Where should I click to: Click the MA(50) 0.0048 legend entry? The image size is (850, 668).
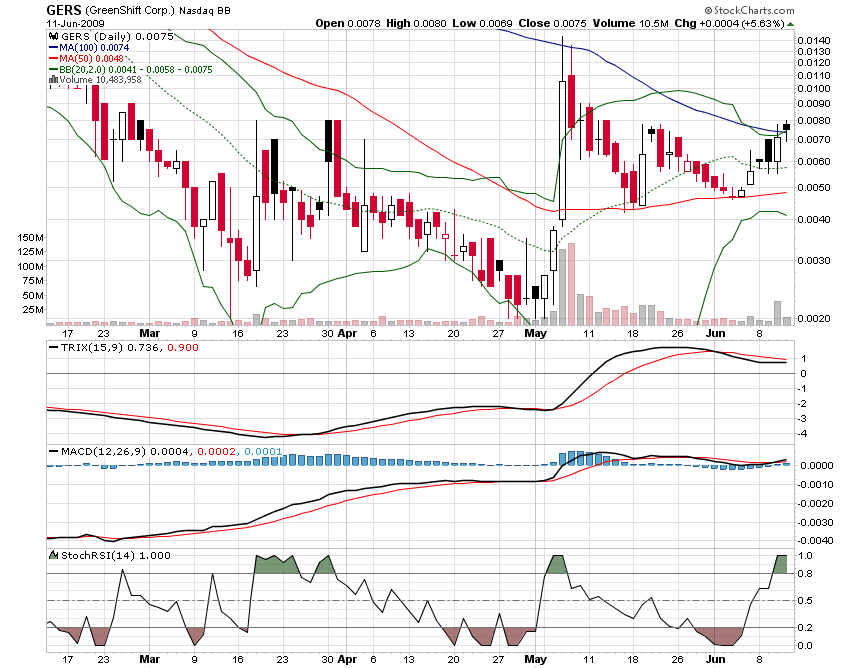click(x=91, y=59)
